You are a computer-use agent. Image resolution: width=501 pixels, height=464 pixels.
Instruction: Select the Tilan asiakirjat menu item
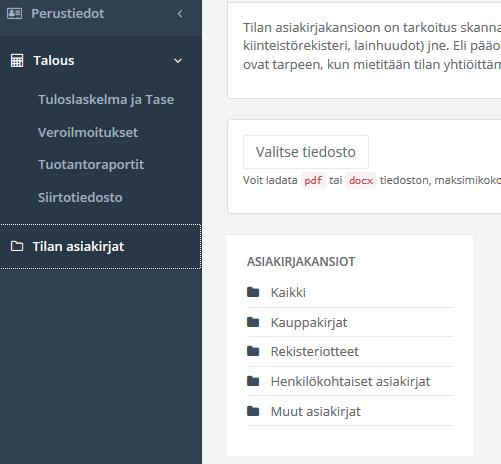(x=101, y=247)
